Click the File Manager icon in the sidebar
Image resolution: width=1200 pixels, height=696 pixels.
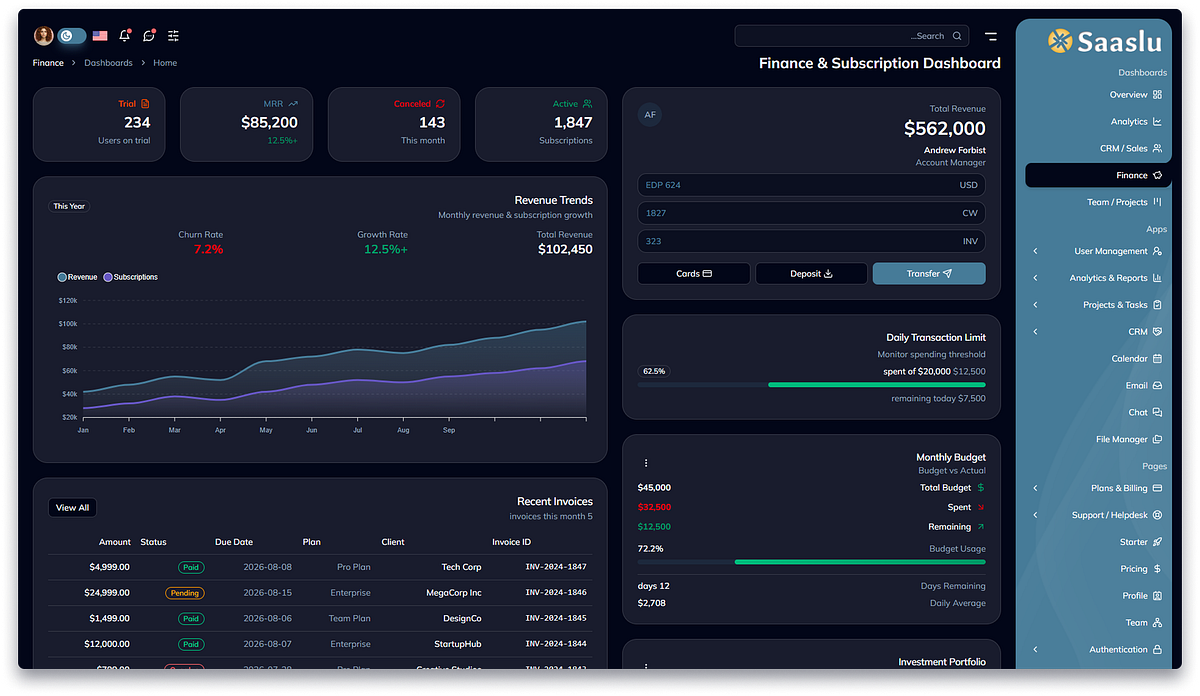click(x=1157, y=439)
